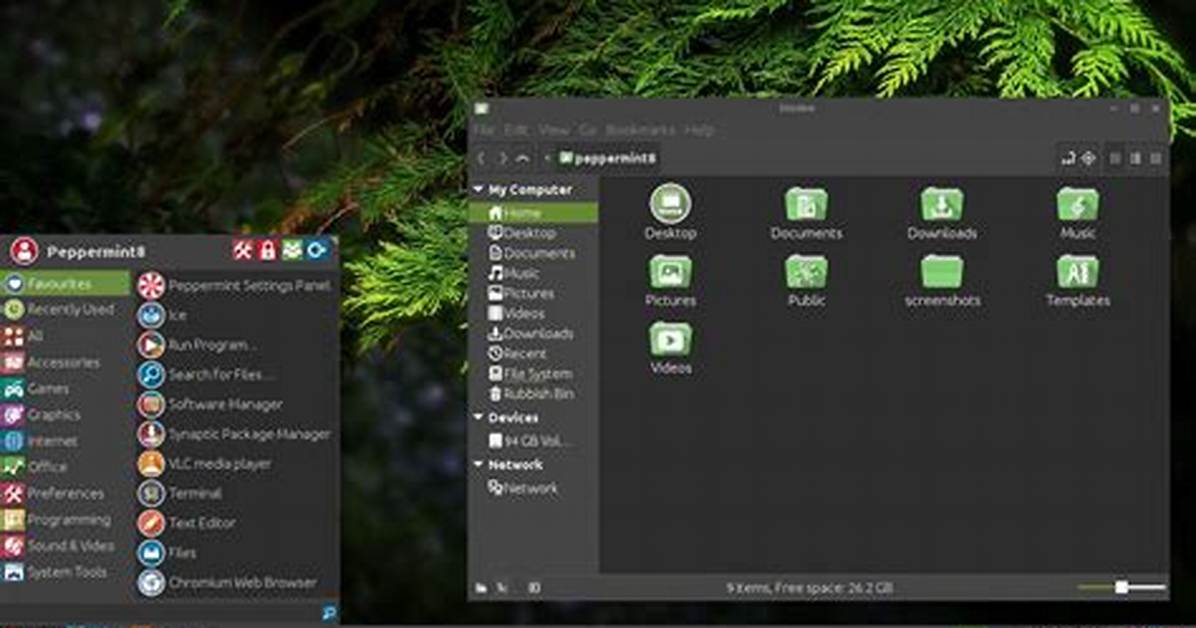Click the lock screen icon in menu header

point(267,250)
